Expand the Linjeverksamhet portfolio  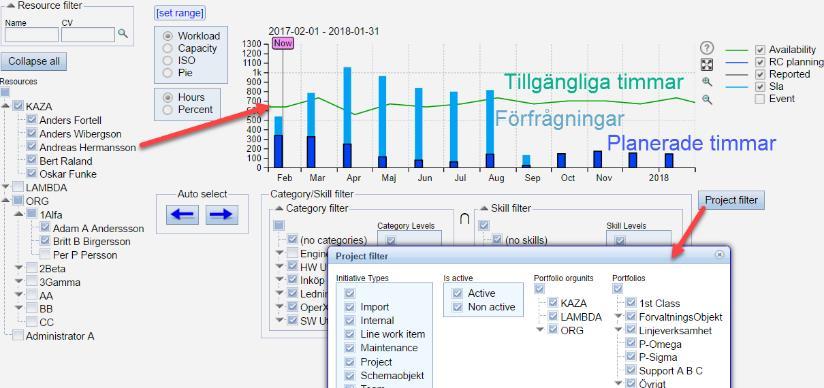click(x=619, y=331)
